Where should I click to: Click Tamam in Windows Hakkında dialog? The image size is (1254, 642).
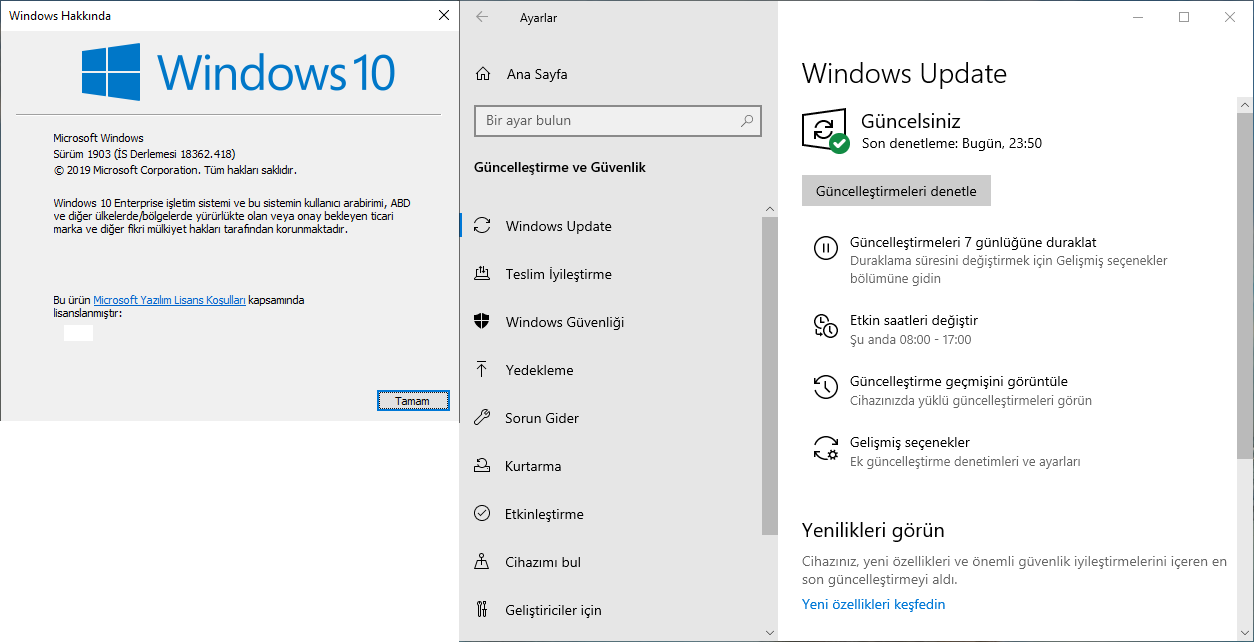[413, 400]
